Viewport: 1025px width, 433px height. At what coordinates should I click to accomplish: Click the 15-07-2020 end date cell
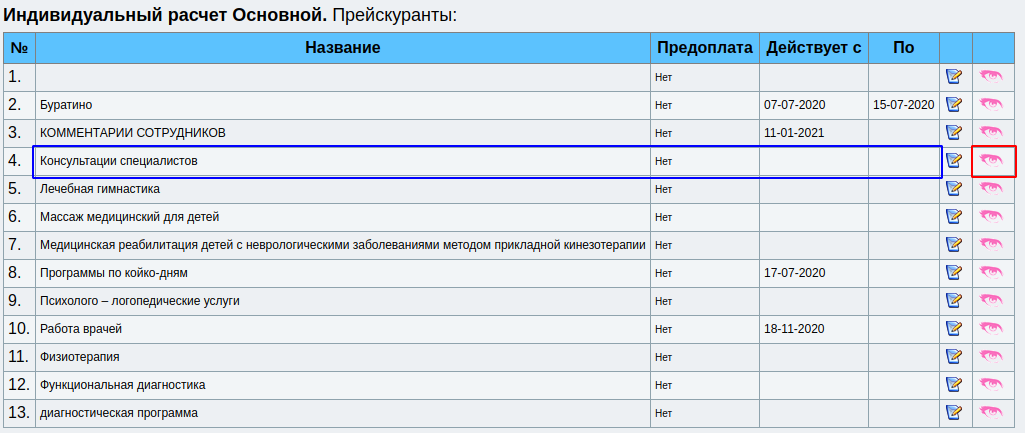pos(903,104)
